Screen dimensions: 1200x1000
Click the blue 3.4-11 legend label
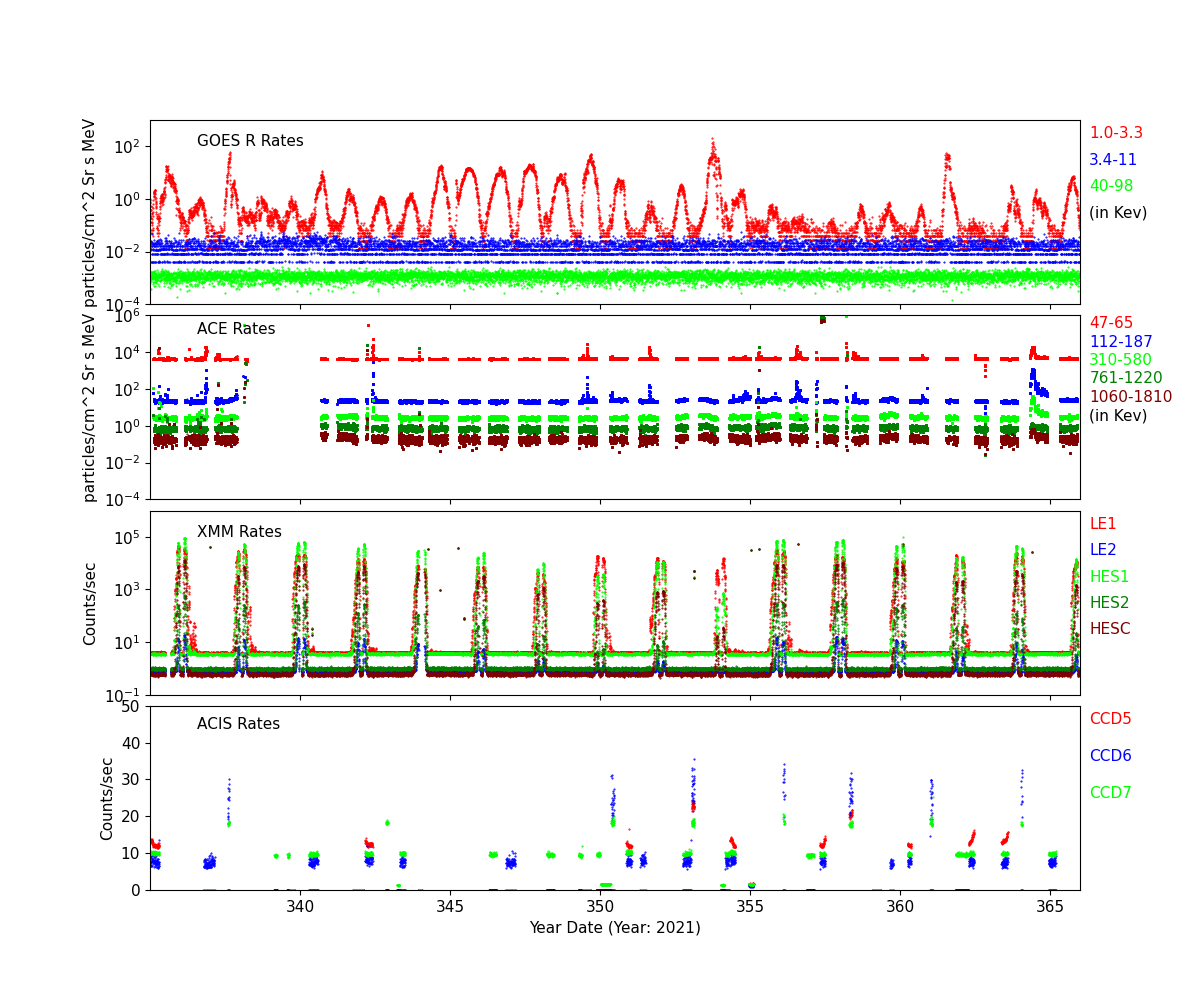click(1112, 160)
